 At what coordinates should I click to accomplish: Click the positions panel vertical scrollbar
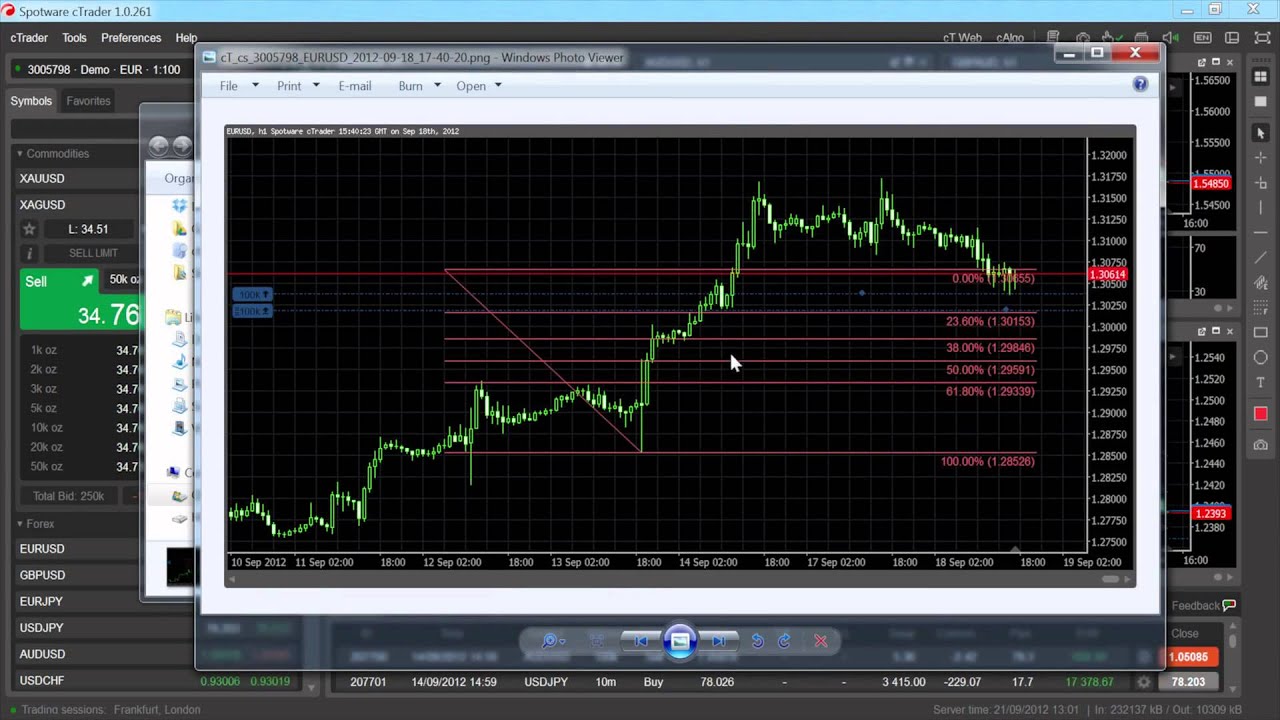click(x=1233, y=640)
